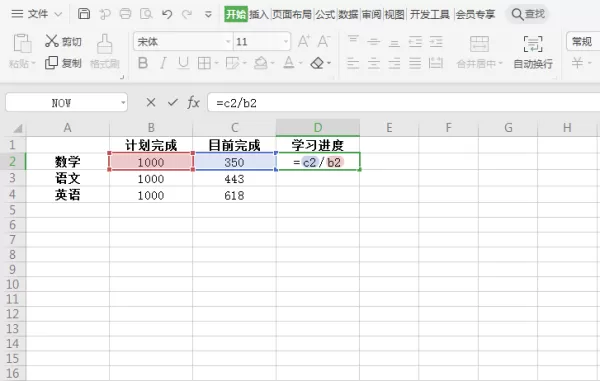Toggle Underline formatting
Screen dimensions: 600x381
coord(184,63)
